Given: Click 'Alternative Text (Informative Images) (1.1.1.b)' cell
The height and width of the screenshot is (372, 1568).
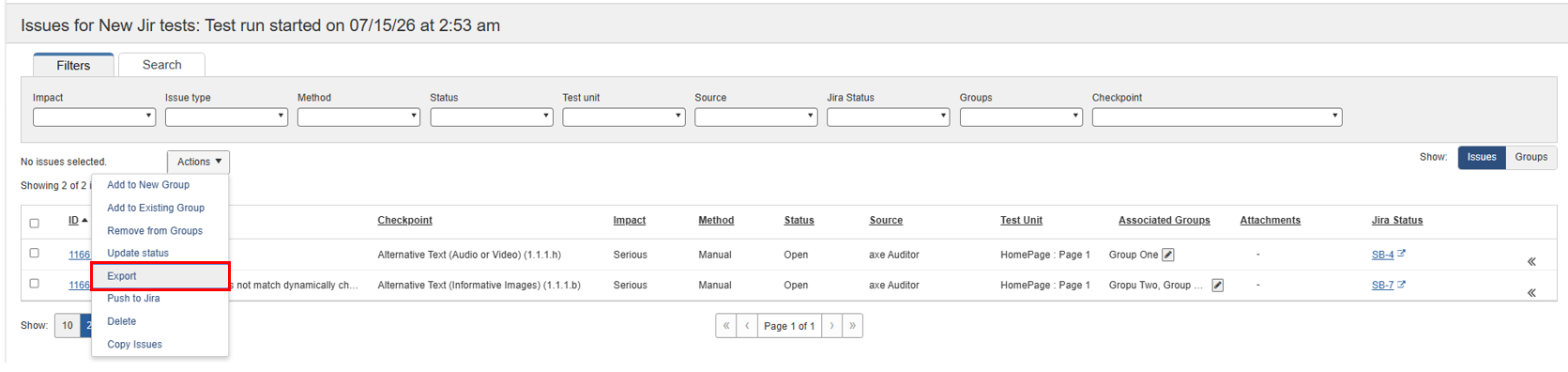Looking at the screenshot, I should pos(479,285).
